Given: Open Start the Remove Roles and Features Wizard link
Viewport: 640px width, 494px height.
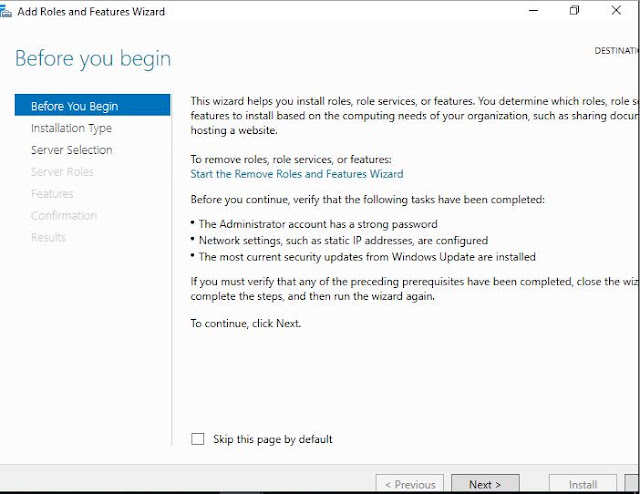Looking at the screenshot, I should click(x=297, y=174).
